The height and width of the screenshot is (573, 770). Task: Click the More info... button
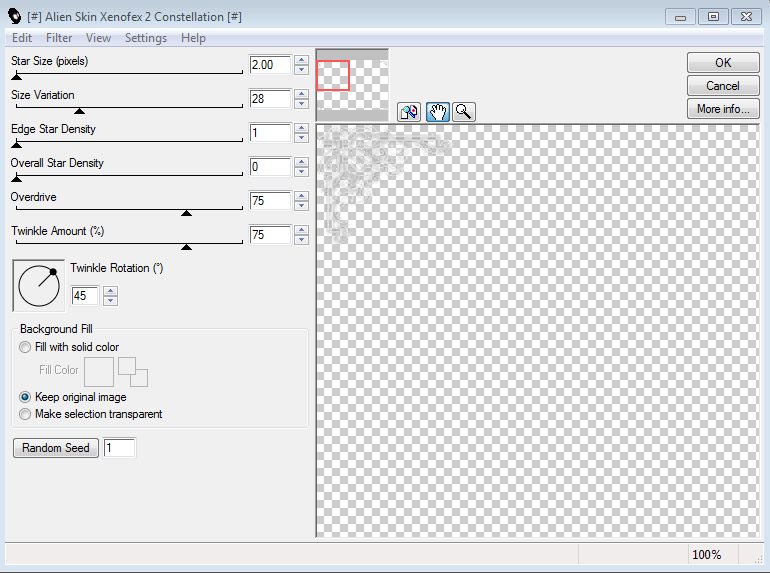723,109
